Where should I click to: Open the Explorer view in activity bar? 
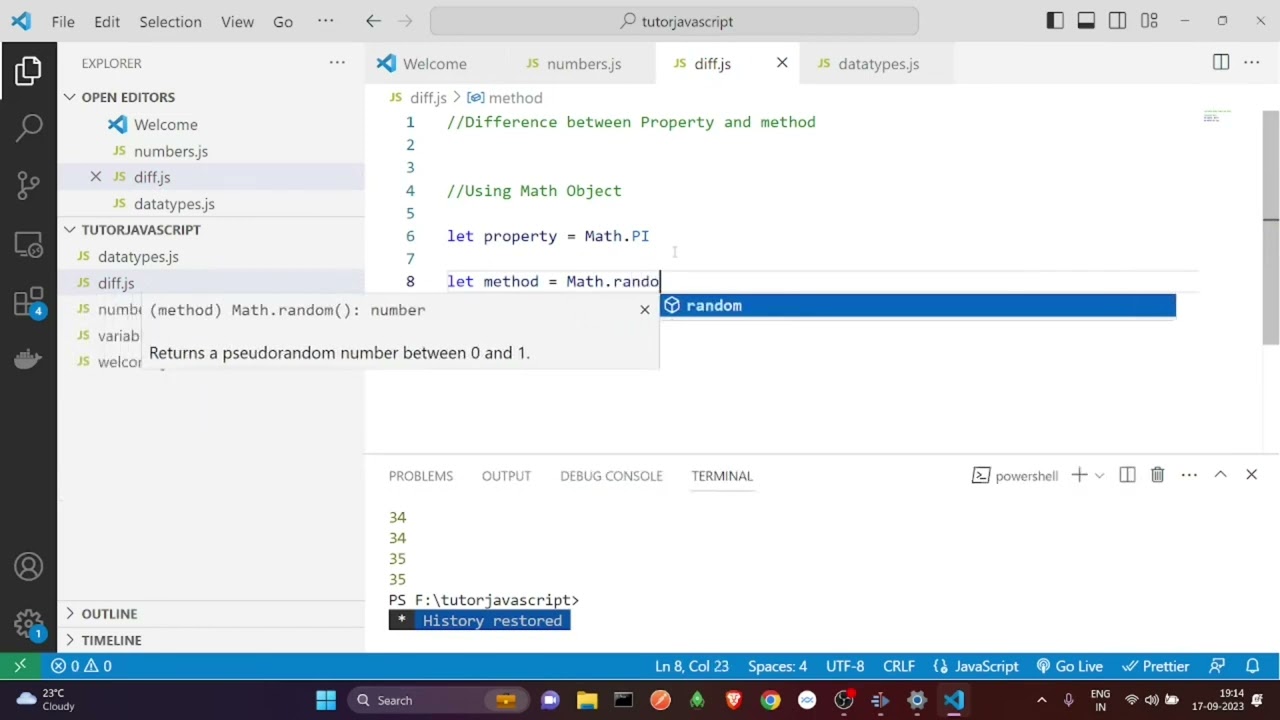pos(28,71)
